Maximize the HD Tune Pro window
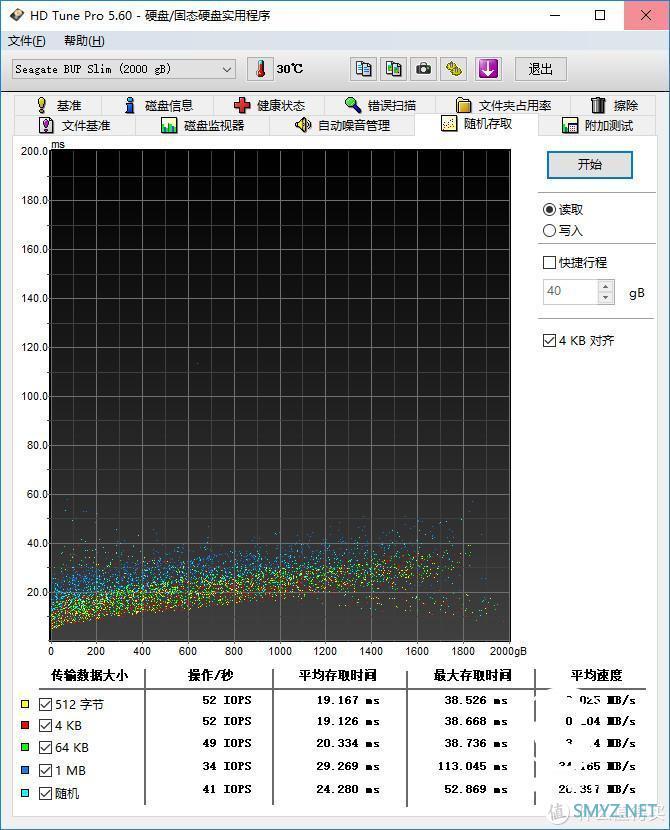670x830 pixels. click(600, 15)
